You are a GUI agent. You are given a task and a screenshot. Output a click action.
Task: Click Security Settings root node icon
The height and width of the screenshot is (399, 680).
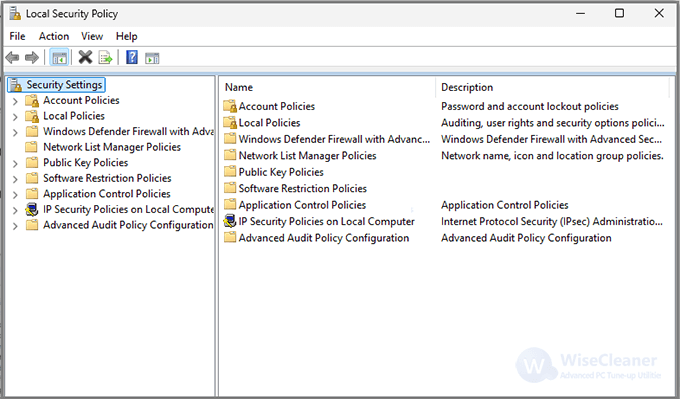point(16,85)
